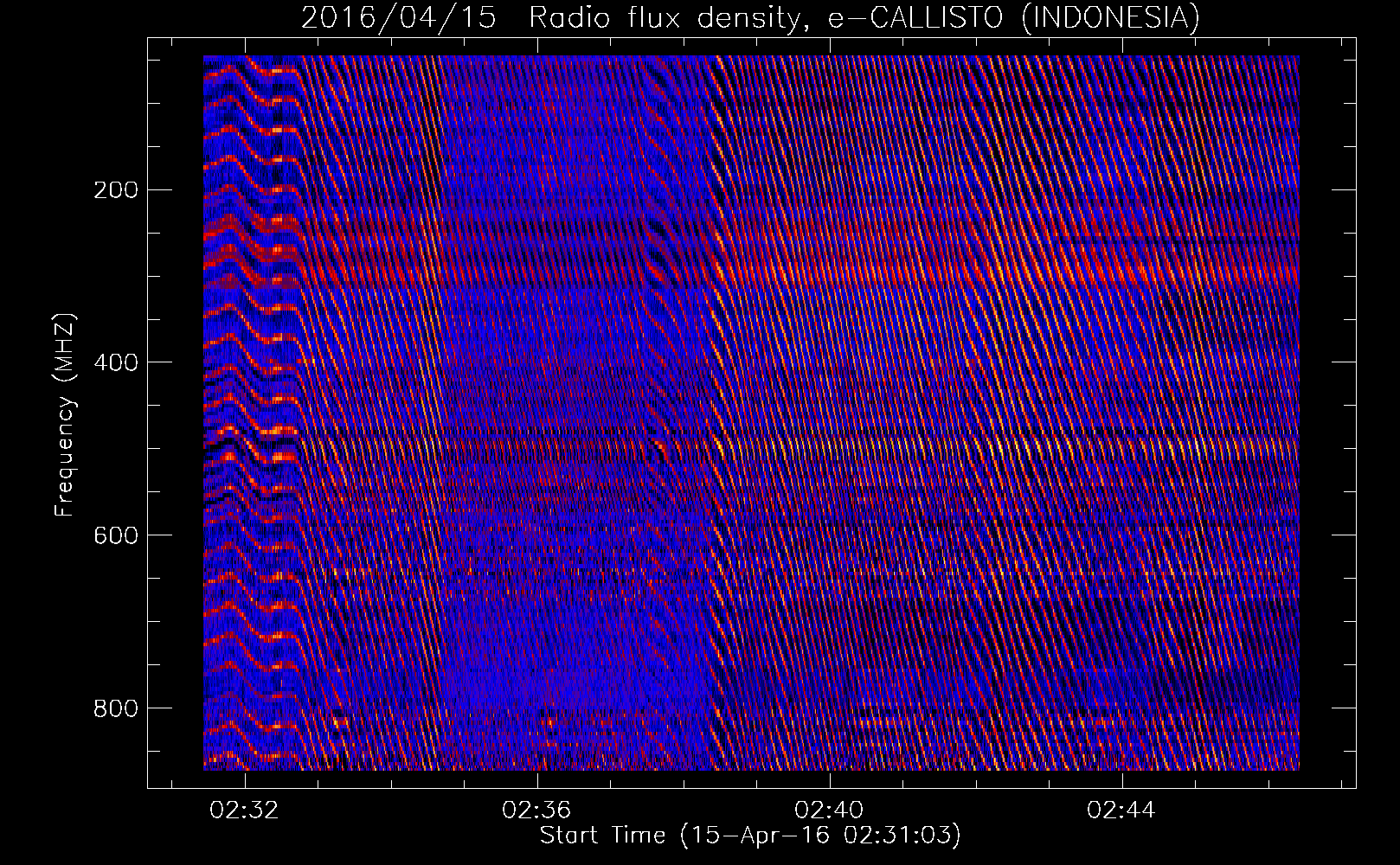Screen dimensions: 1400x865
Task: Select the Frequency (MHZ) axis label
Action: 66,416
